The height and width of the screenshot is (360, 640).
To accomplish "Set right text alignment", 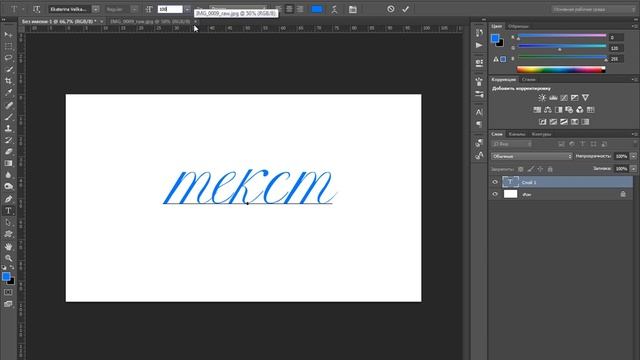I will (300, 9).
